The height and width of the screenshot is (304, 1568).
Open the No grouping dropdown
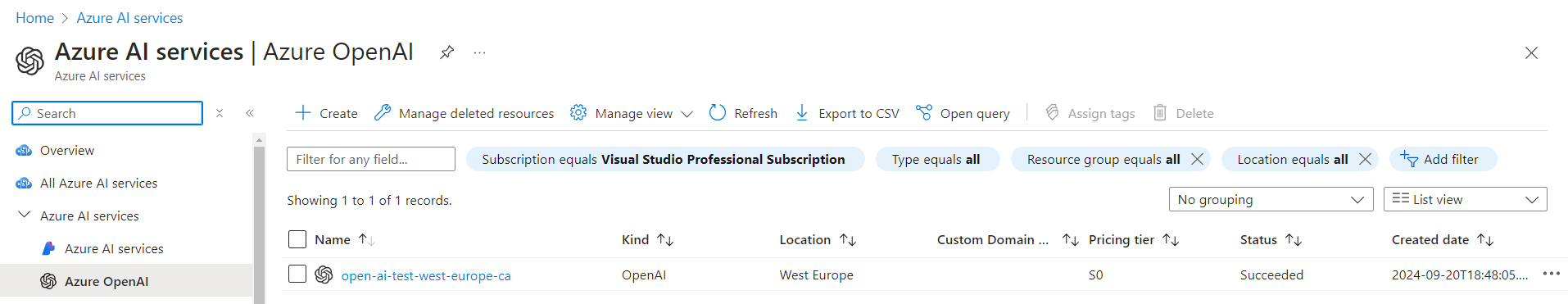pos(1271,199)
